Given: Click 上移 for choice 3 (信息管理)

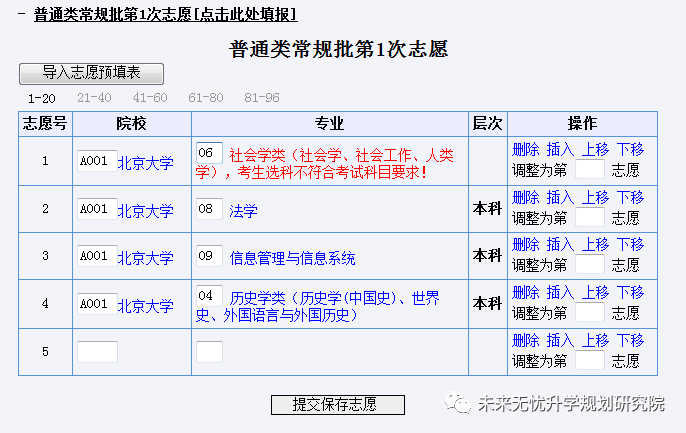Looking at the screenshot, I should [x=595, y=244].
